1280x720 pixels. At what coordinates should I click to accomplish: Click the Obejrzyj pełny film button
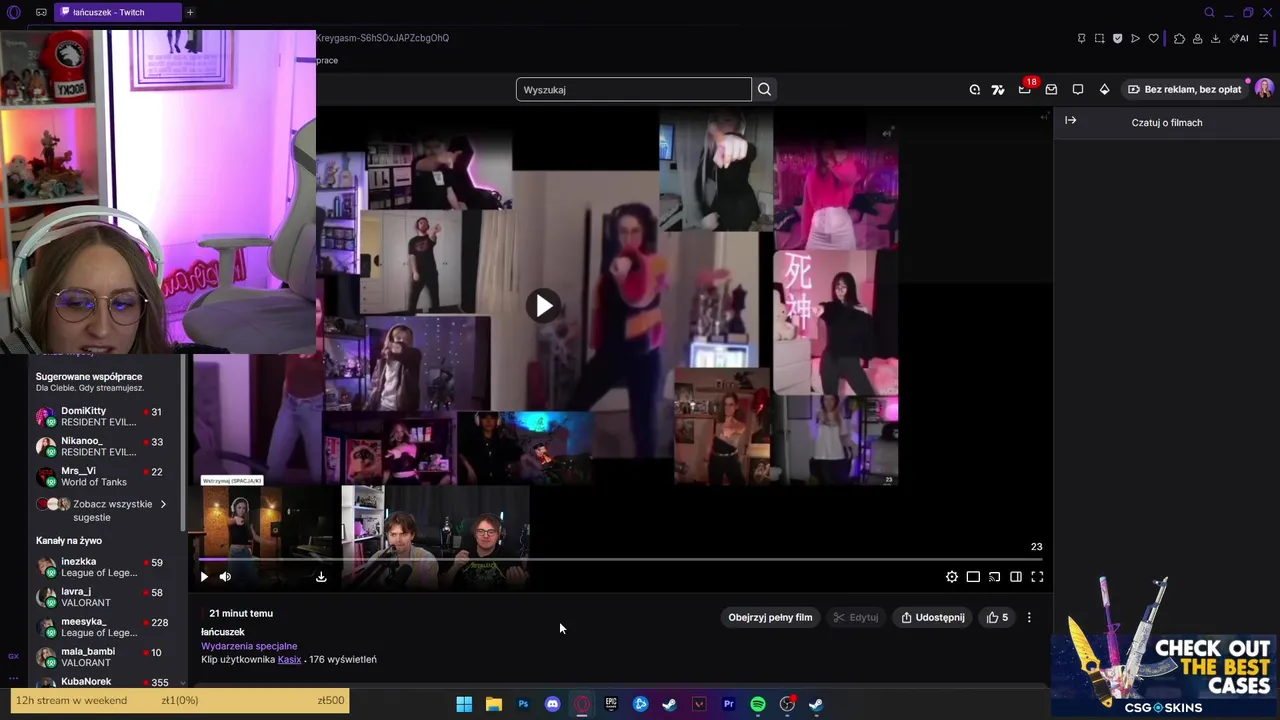tap(770, 618)
